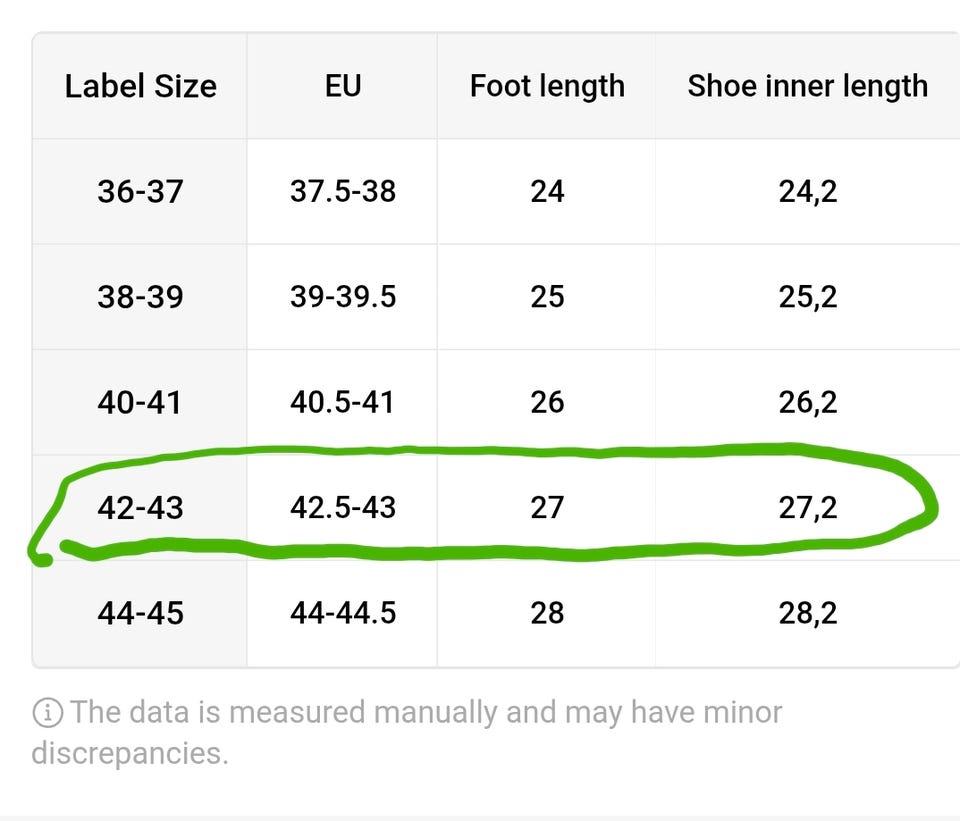
Task: Click EU size 44-44.5 cell
Action: tap(343, 613)
